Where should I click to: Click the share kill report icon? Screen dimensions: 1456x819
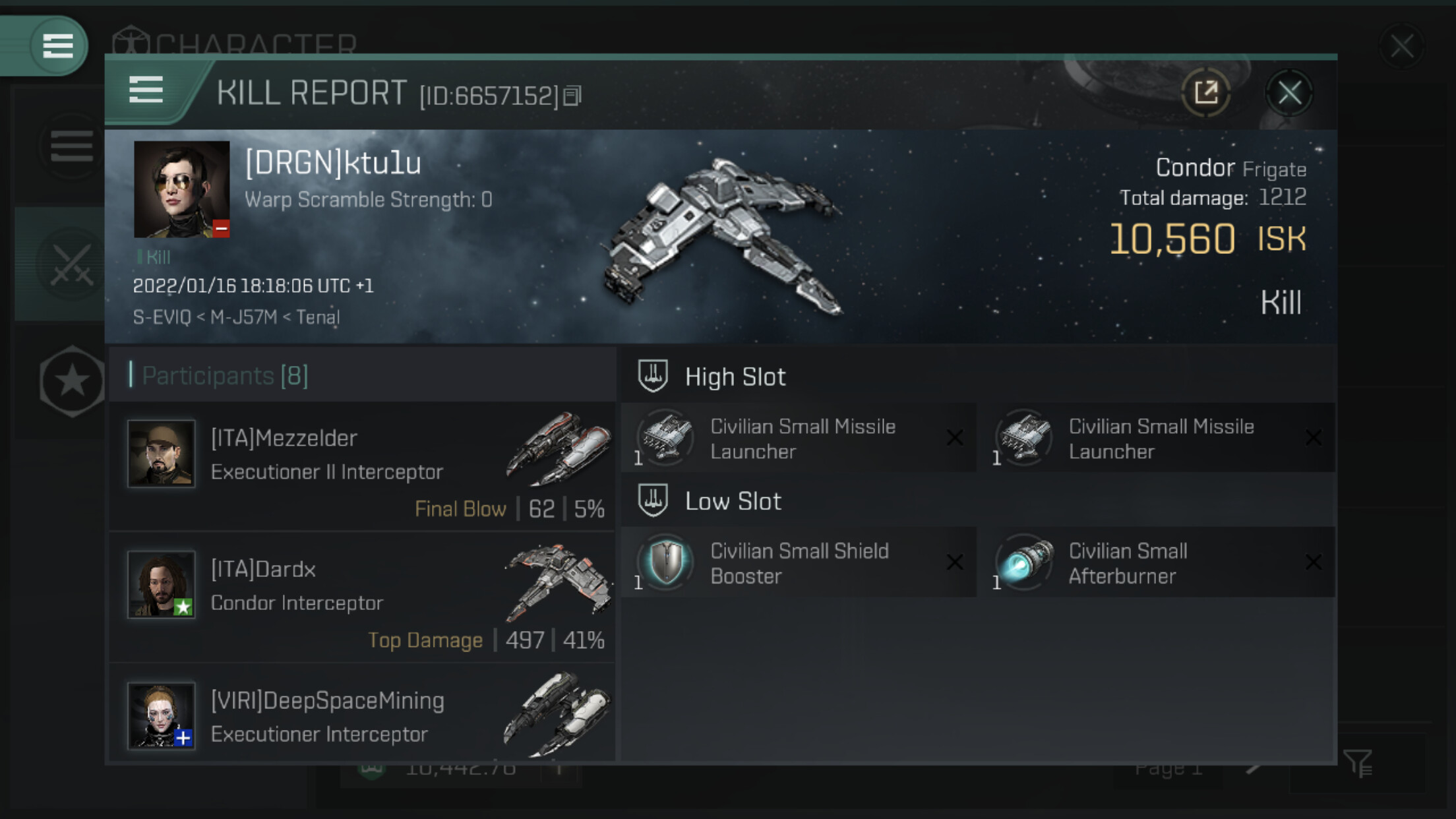pyautogui.click(x=1206, y=92)
